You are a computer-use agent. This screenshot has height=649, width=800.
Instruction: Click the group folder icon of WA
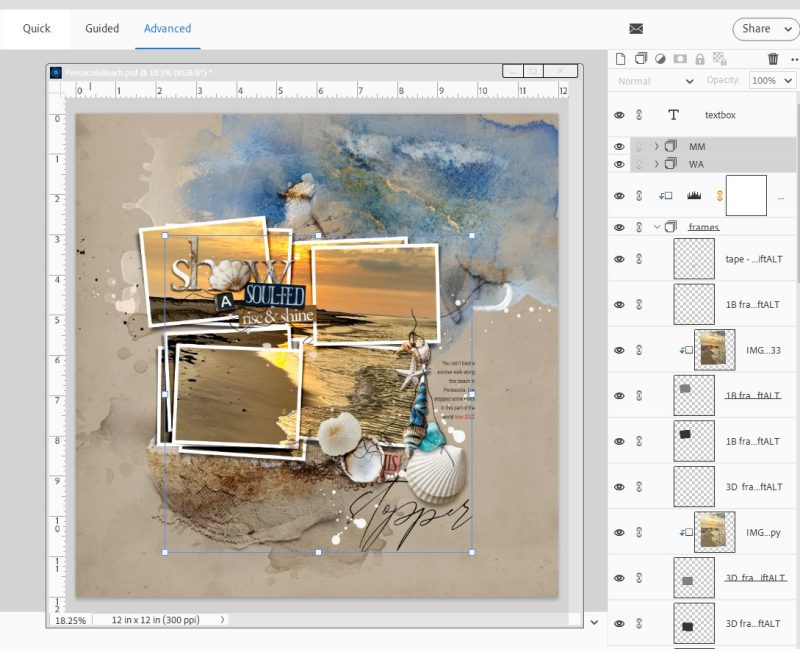tap(670, 164)
